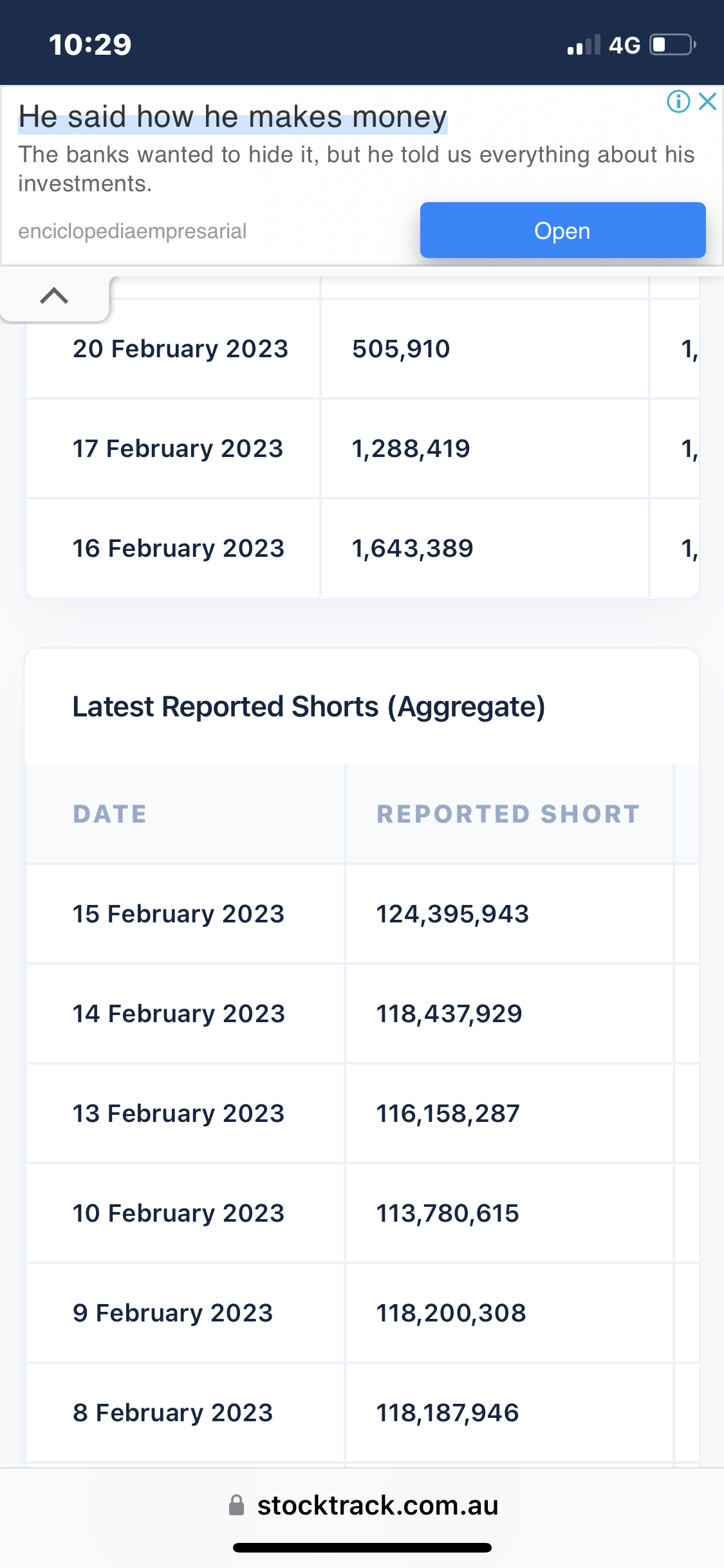Screen dimensions: 724x1568
Task: Select the 124,395,943 reported short value
Action: (452, 914)
